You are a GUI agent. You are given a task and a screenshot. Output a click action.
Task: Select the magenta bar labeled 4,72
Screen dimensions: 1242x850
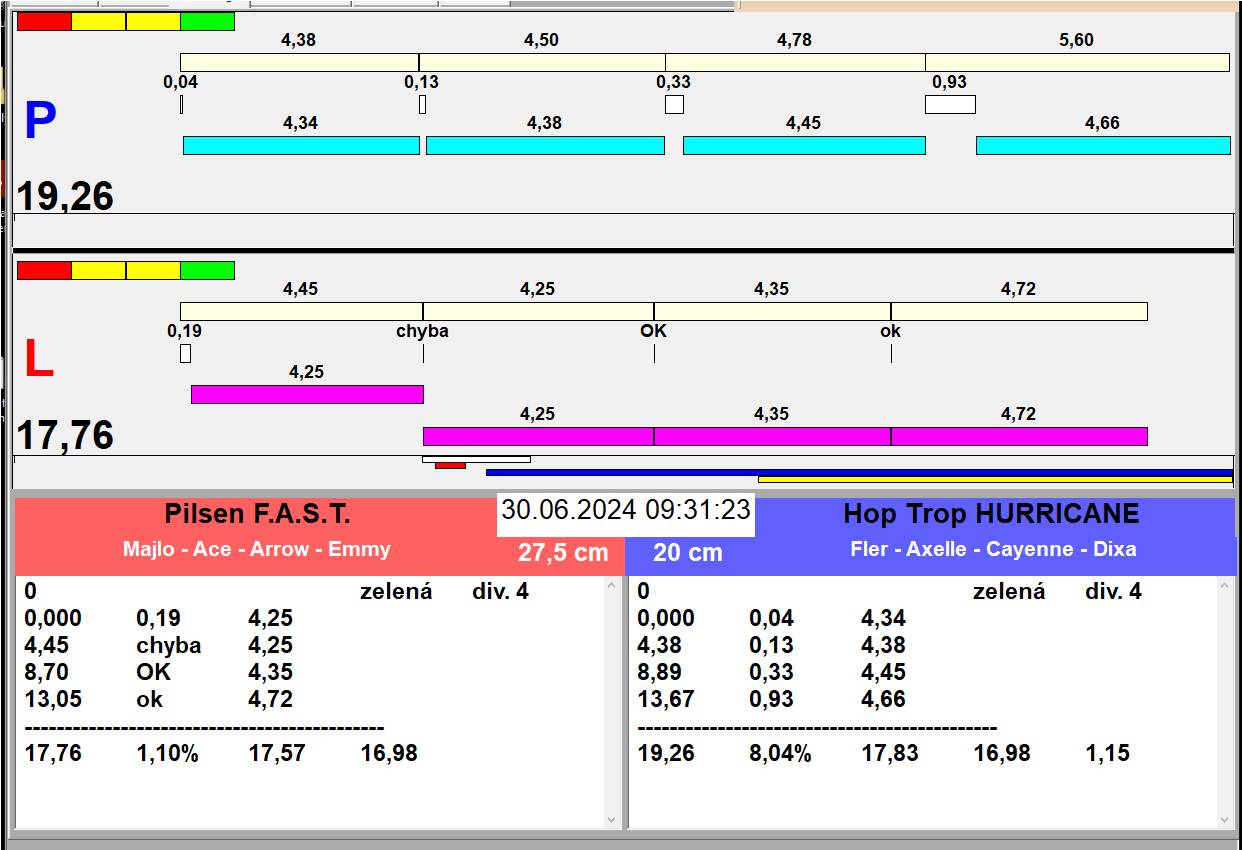click(1018, 436)
